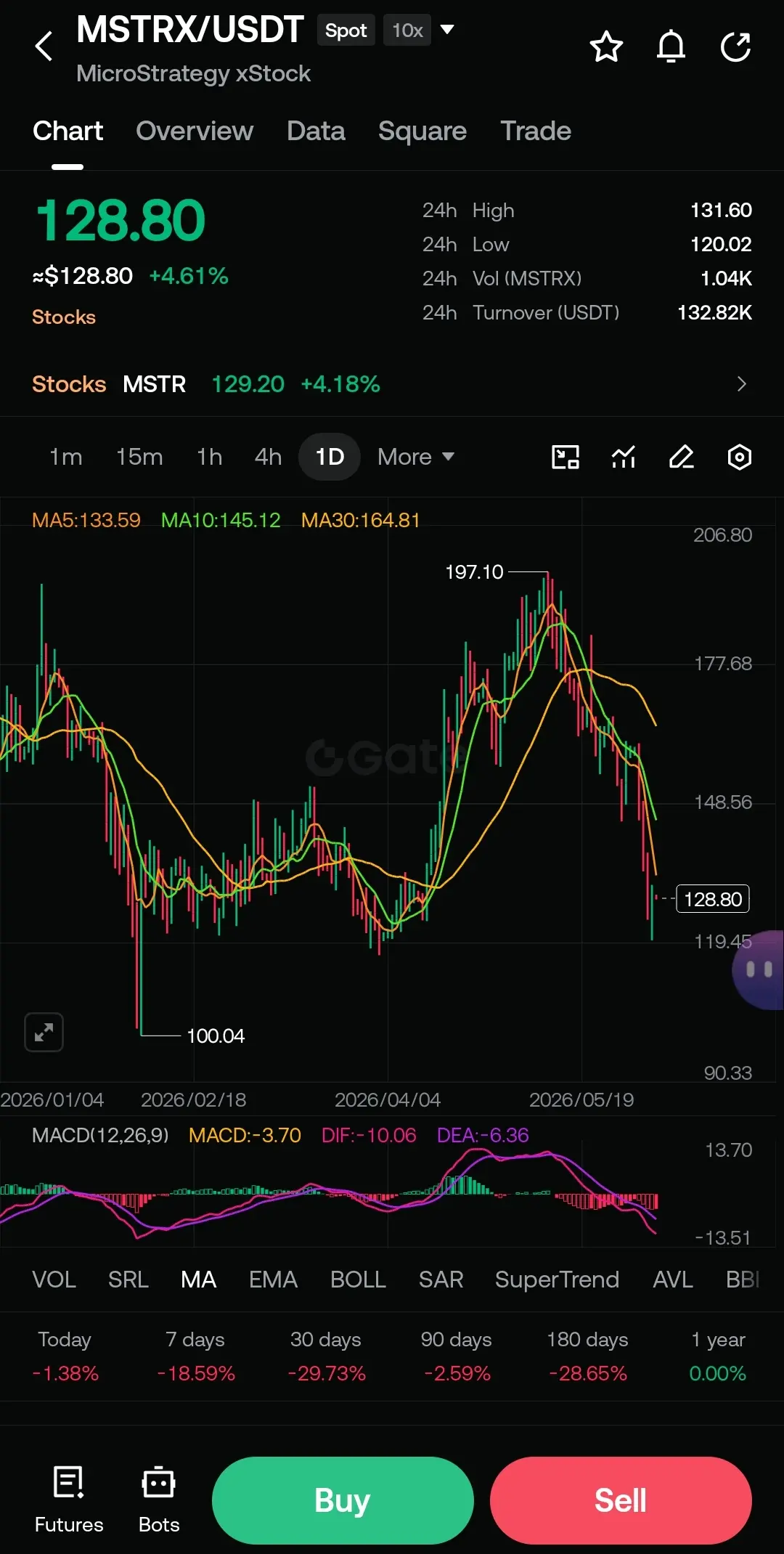Switch to the Chart tab
Viewport: 784px width, 1554px height.
tap(68, 131)
